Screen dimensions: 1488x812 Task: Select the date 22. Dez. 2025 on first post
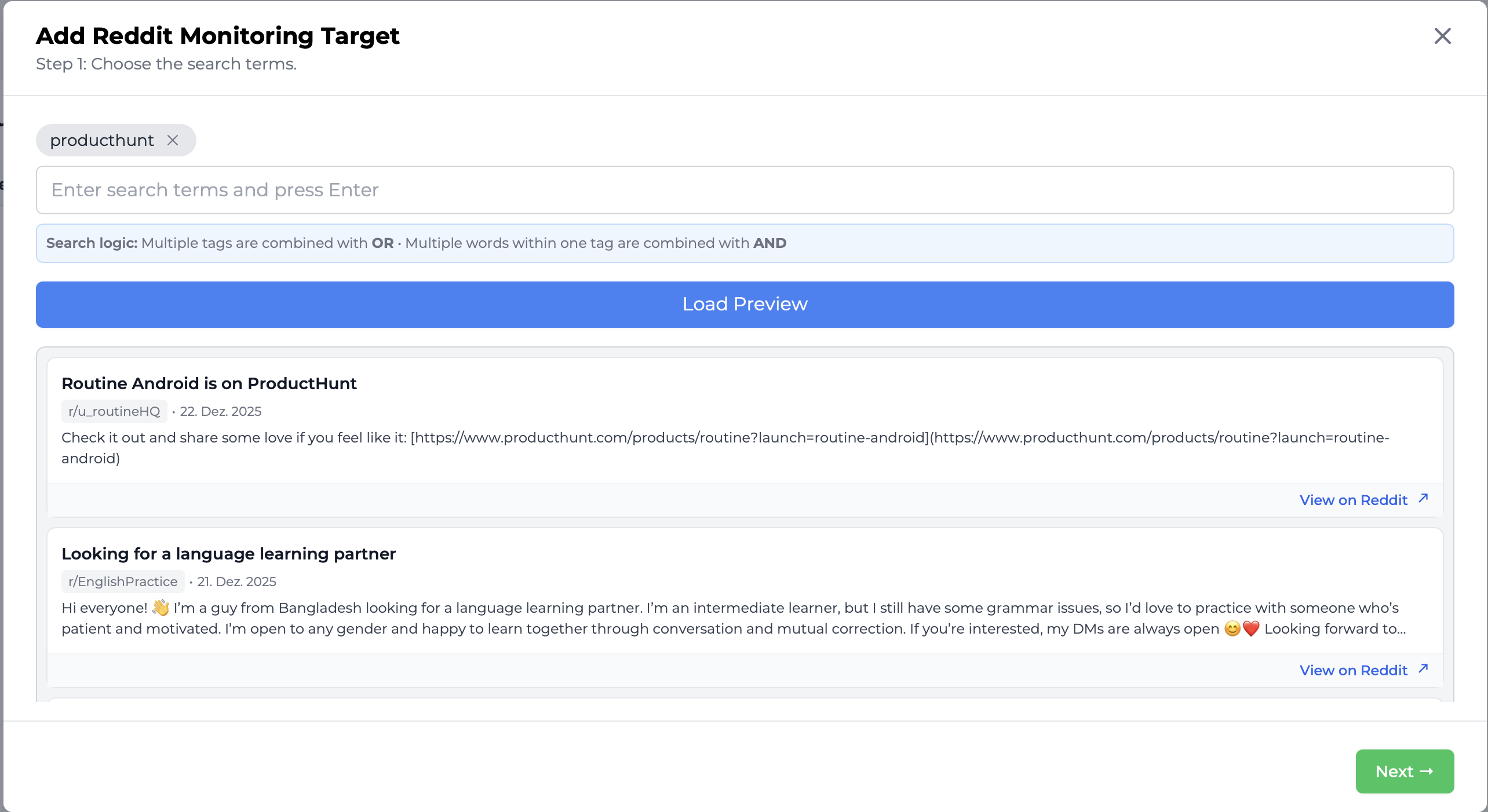(x=221, y=411)
